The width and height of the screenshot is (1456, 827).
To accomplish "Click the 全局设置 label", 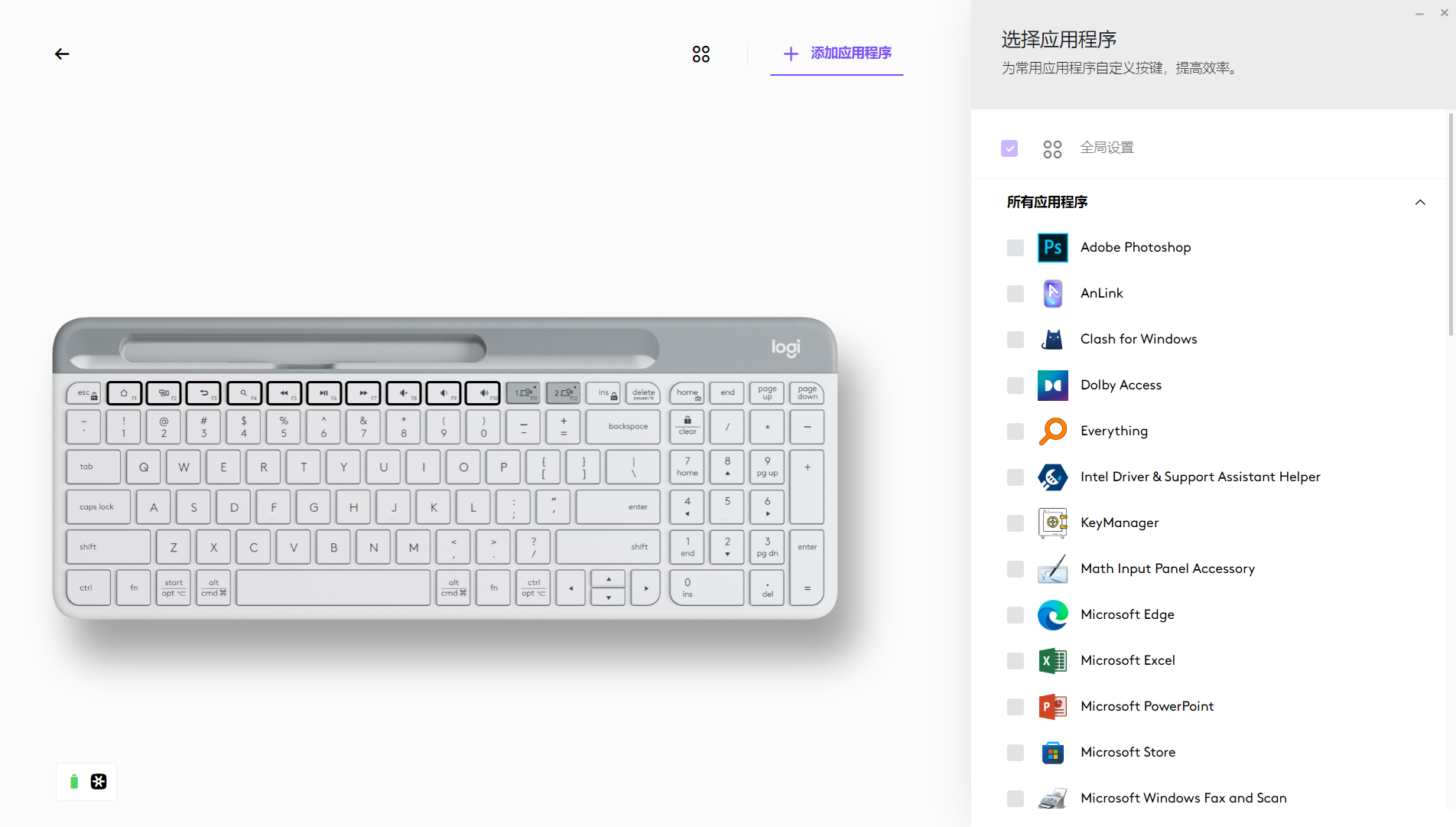I will 1107,148.
